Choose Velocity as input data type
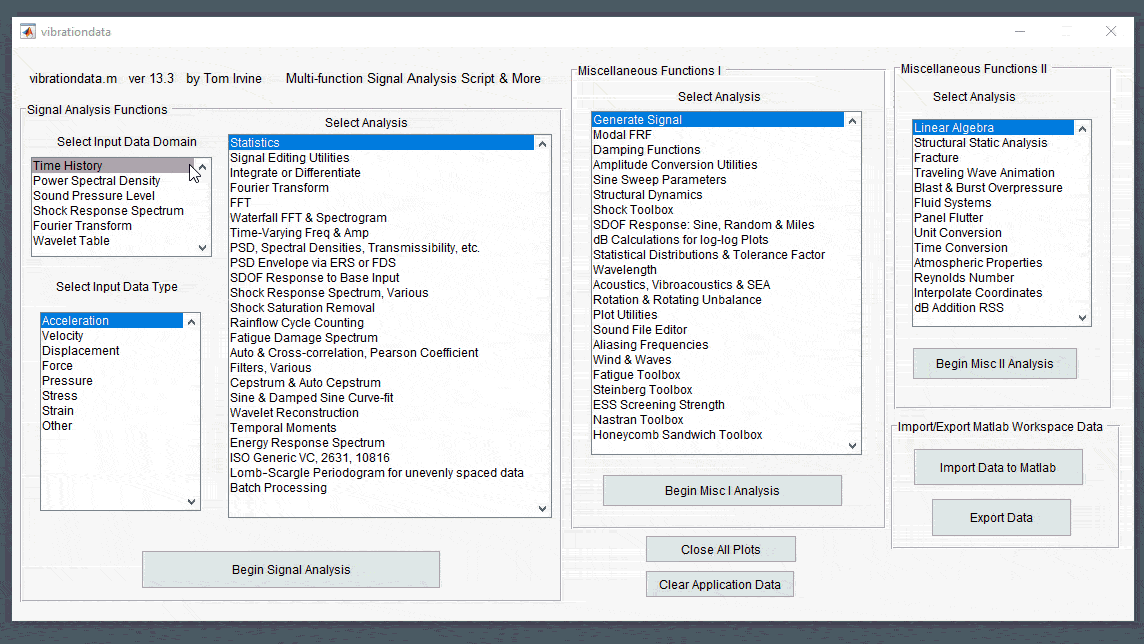 click(x=63, y=335)
